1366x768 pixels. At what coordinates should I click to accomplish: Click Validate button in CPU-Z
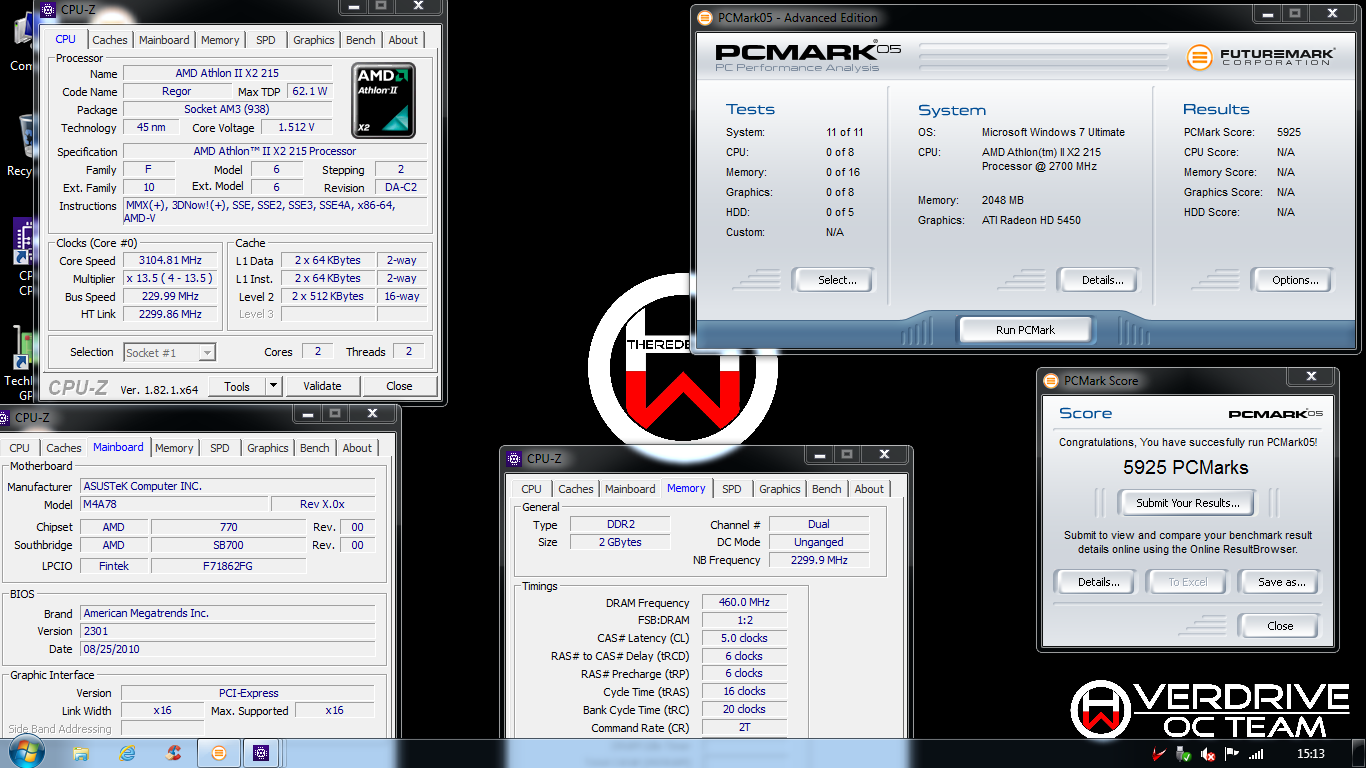pyautogui.click(x=322, y=386)
